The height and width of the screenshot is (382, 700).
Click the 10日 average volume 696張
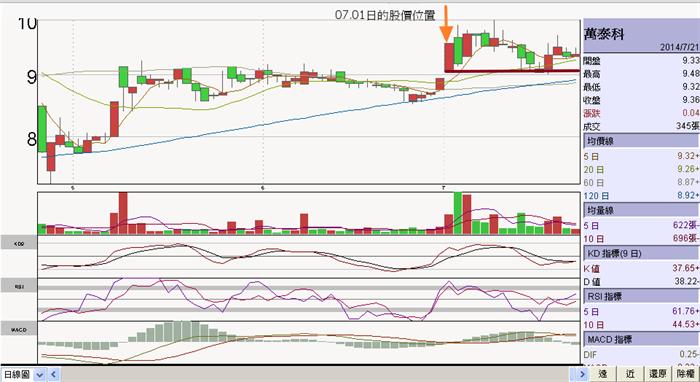(687, 239)
